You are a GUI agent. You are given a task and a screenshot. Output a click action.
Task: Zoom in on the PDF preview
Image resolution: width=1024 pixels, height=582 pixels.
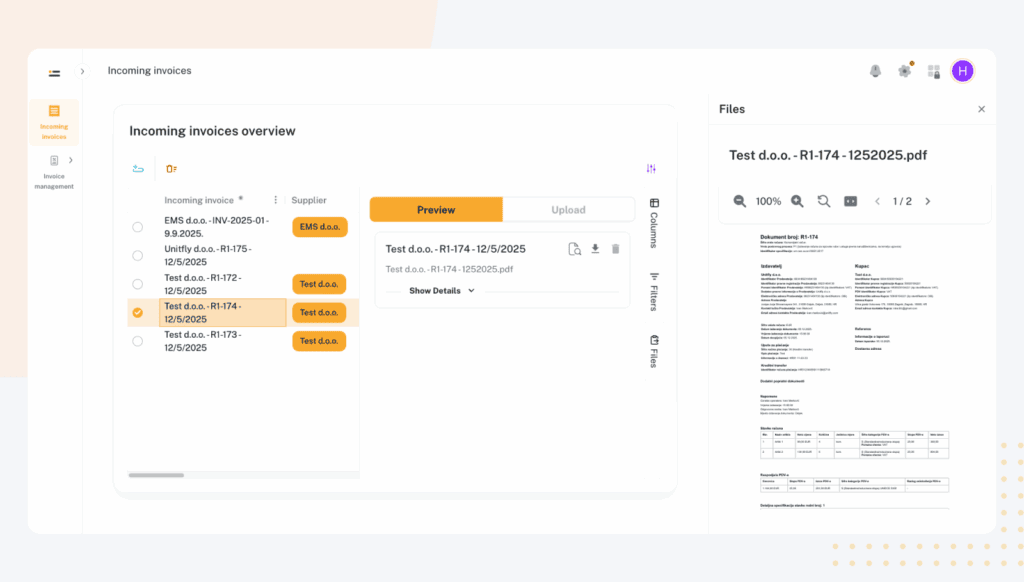796,200
